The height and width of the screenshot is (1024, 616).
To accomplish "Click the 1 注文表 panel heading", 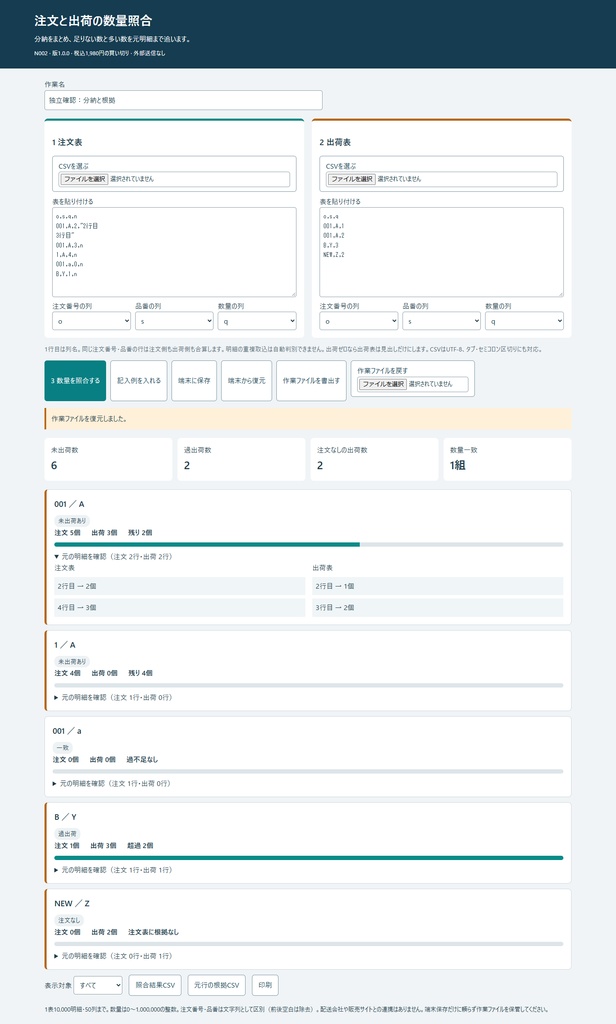I will click(x=67, y=142).
